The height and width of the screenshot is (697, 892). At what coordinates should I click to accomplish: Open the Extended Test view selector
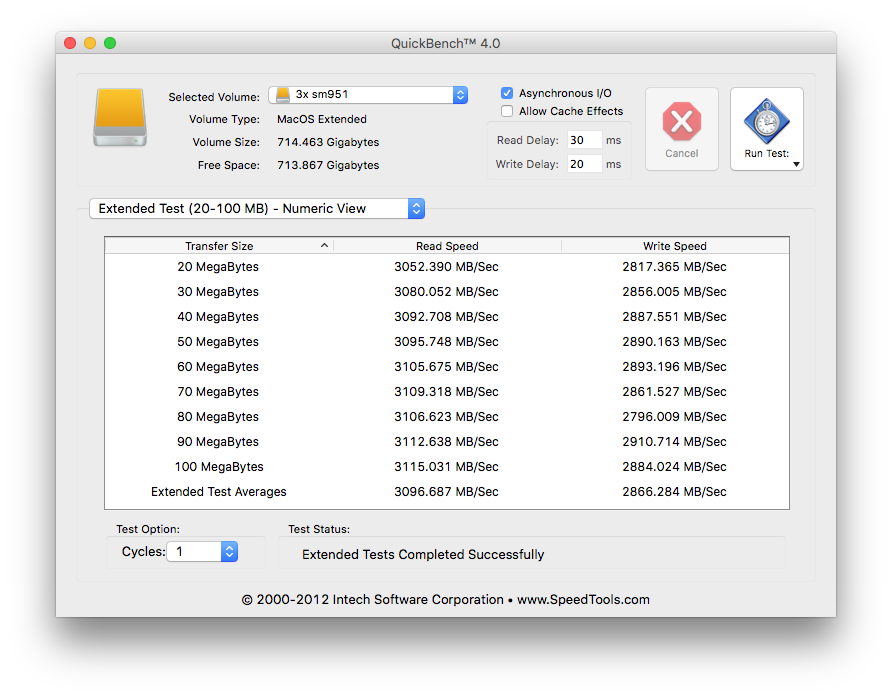(x=257, y=208)
